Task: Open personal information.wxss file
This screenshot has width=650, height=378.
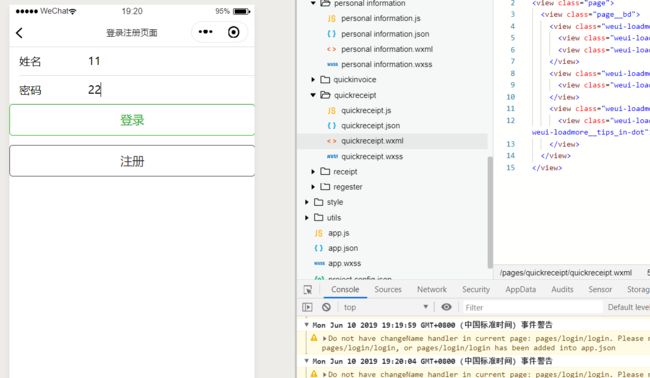Action: [386, 65]
